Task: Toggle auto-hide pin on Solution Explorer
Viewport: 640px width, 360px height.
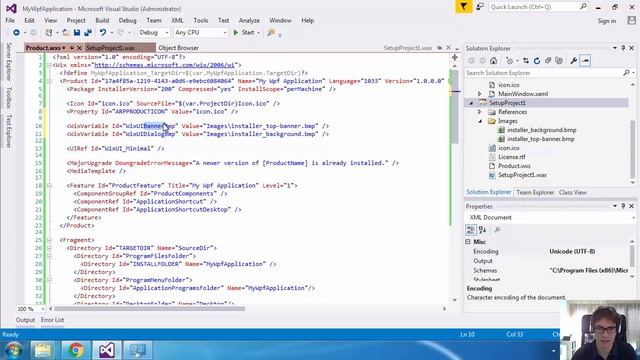Action: [x=623, y=48]
